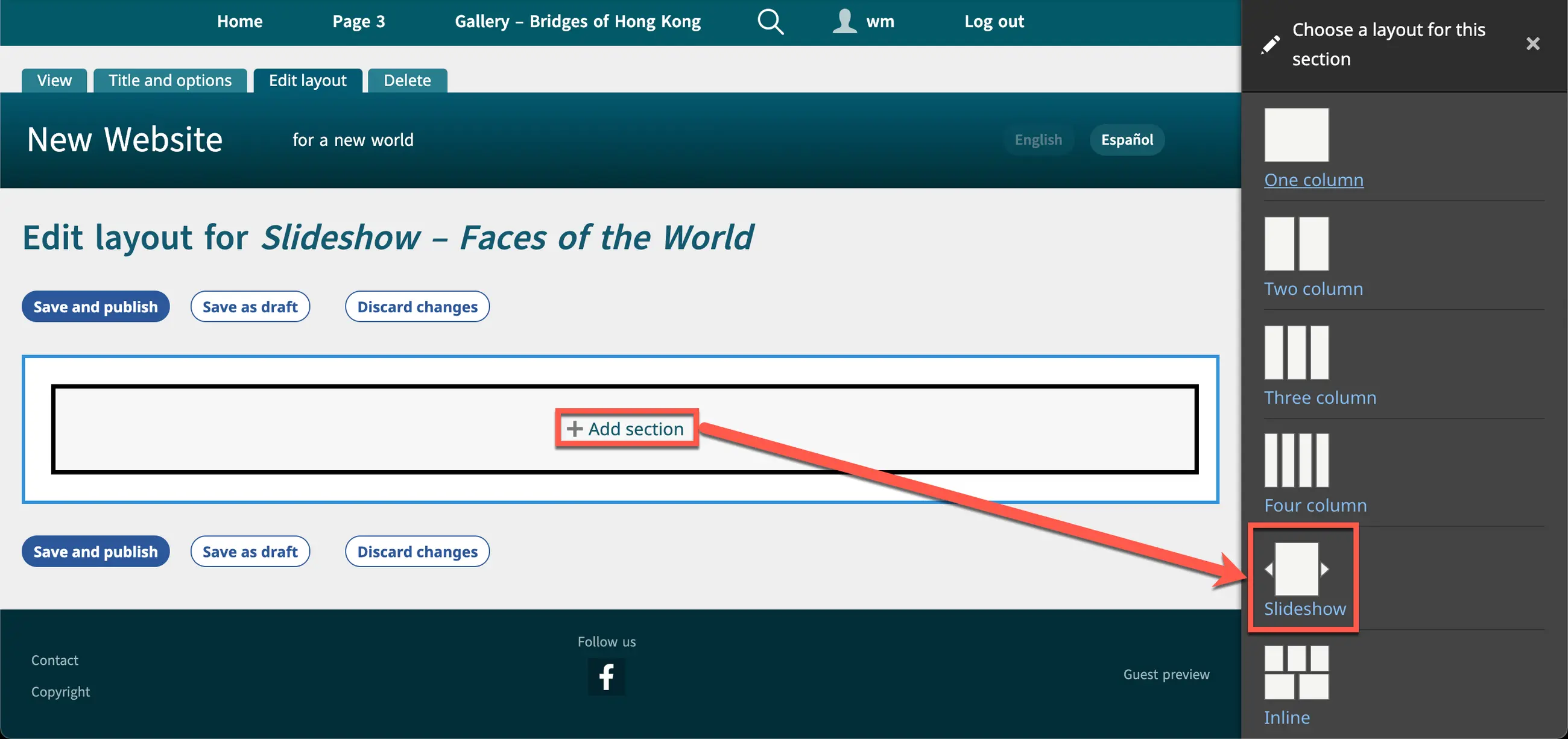1568x739 pixels.
Task: Click the bottom Save as draft button
Action: (250, 552)
